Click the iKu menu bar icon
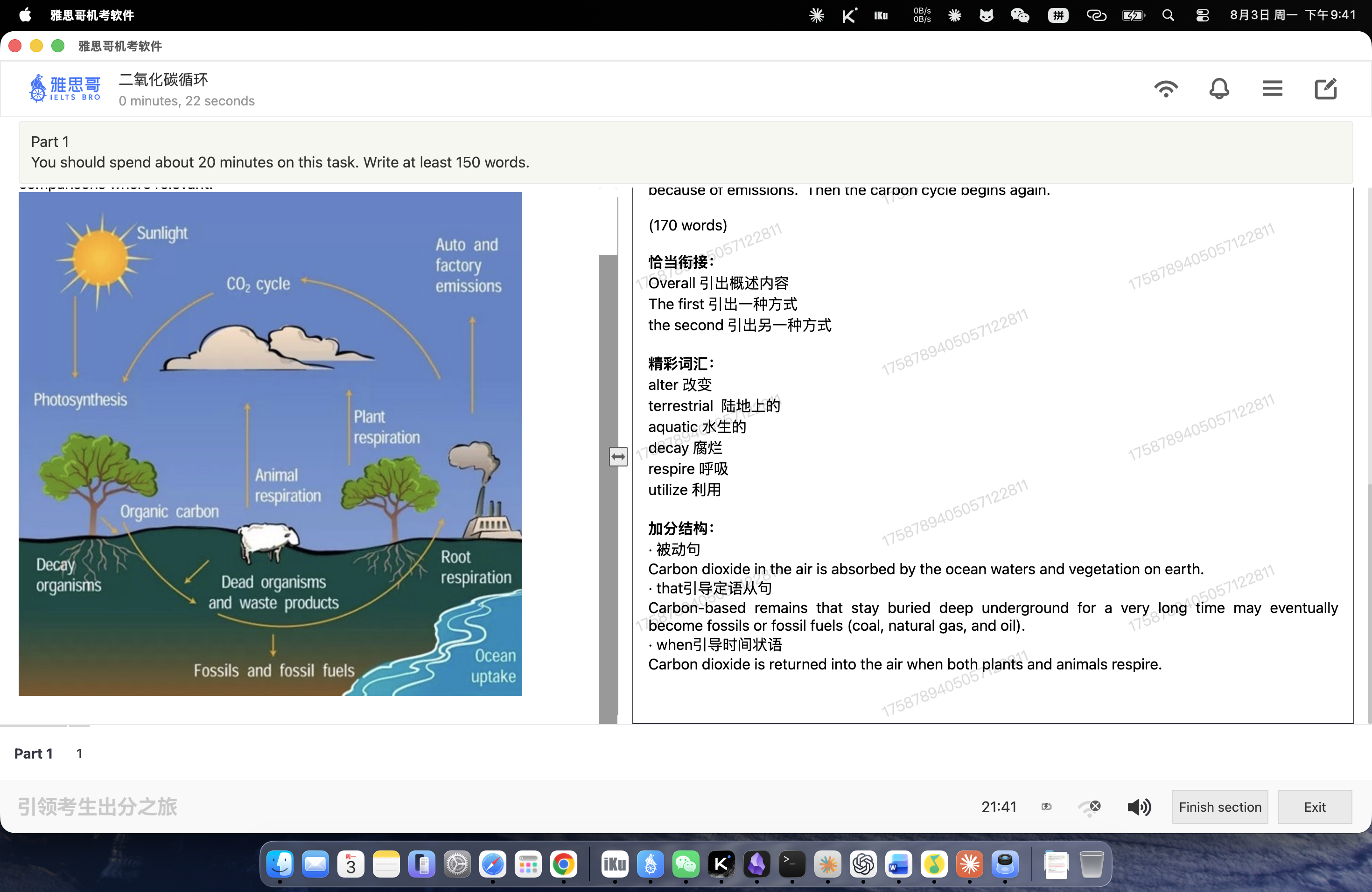The height and width of the screenshot is (892, 1372). pos(881,15)
